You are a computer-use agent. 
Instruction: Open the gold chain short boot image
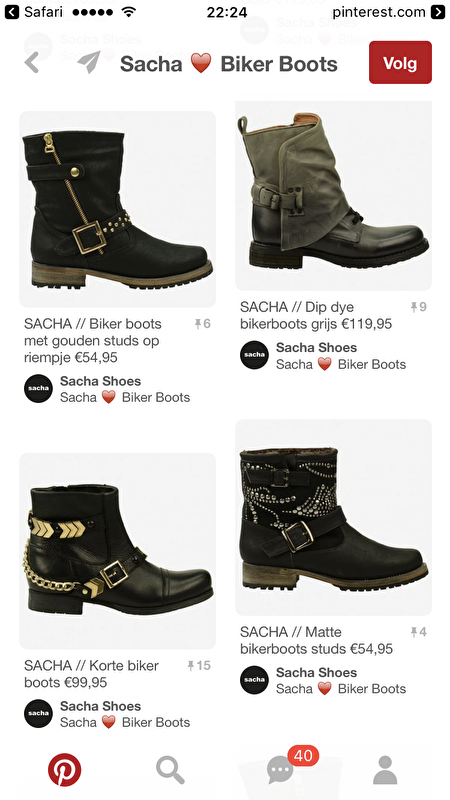[117, 551]
